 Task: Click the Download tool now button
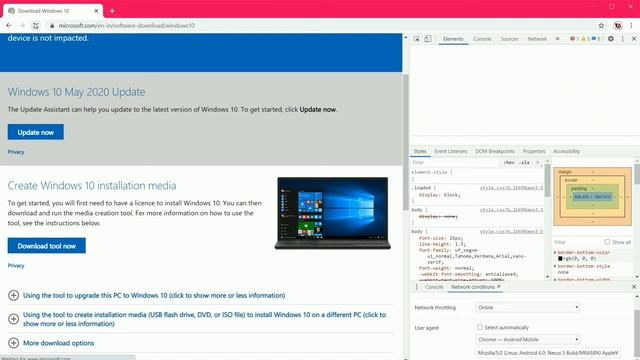47,246
